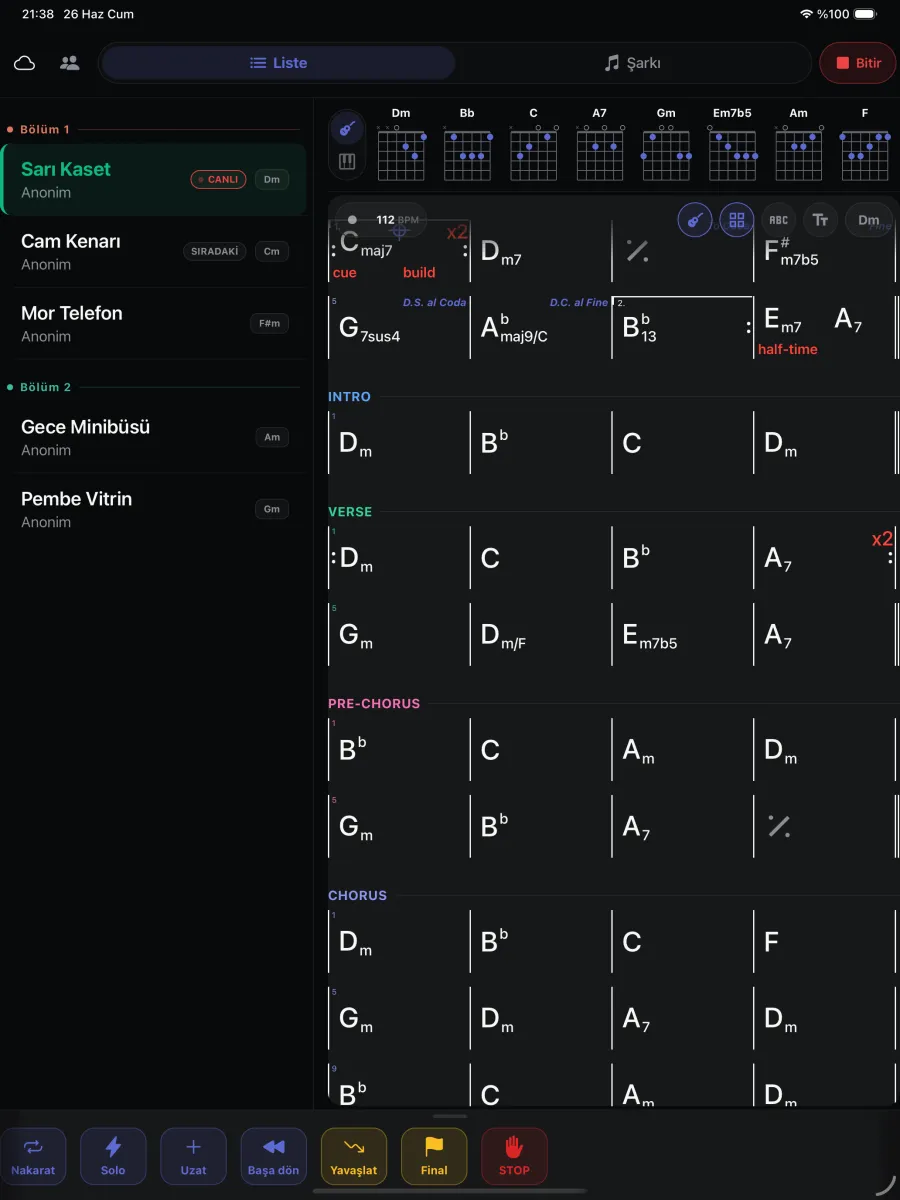Trigger the Uzat plus cue
Screen dimensions: 900x1200
[193, 1157]
